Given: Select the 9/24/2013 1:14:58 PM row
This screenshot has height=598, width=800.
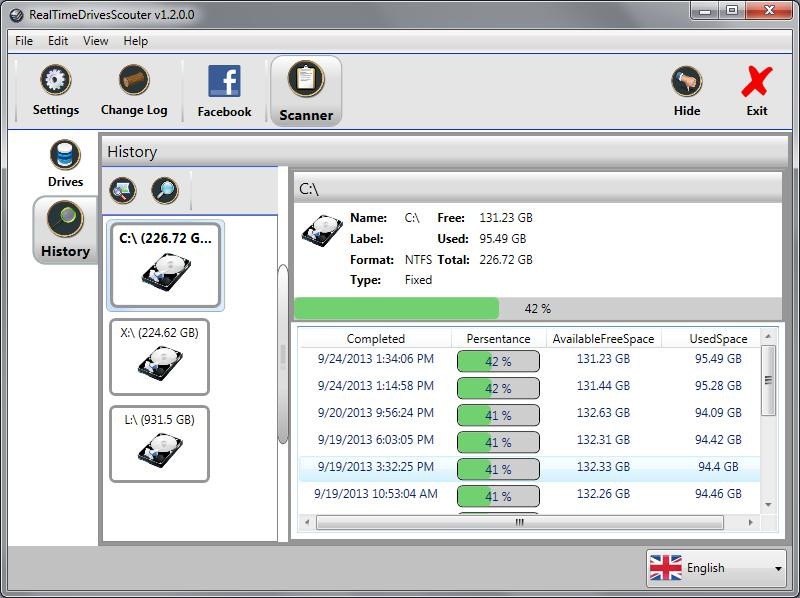Looking at the screenshot, I should click(530, 386).
